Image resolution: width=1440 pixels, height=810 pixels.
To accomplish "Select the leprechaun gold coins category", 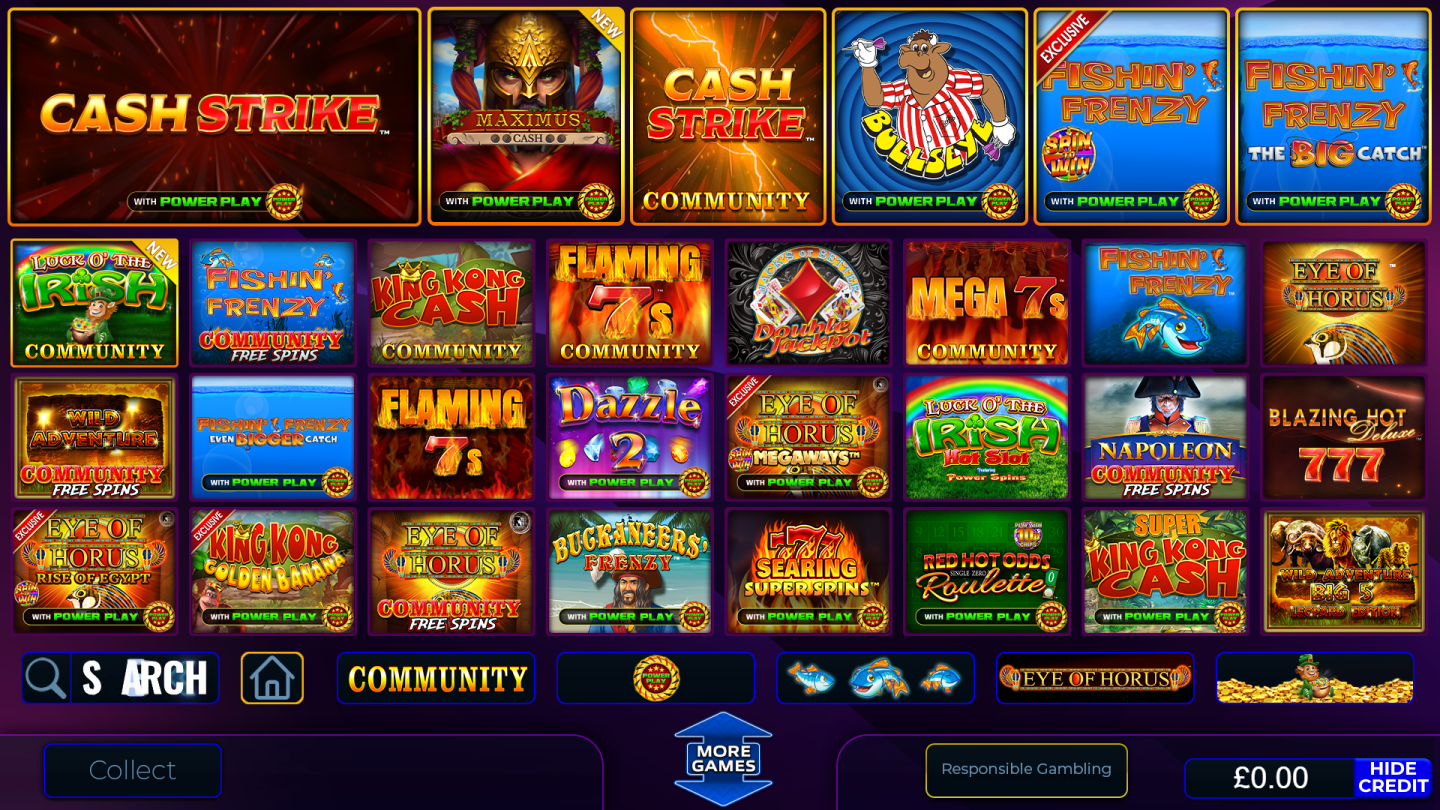I will 1315,678.
